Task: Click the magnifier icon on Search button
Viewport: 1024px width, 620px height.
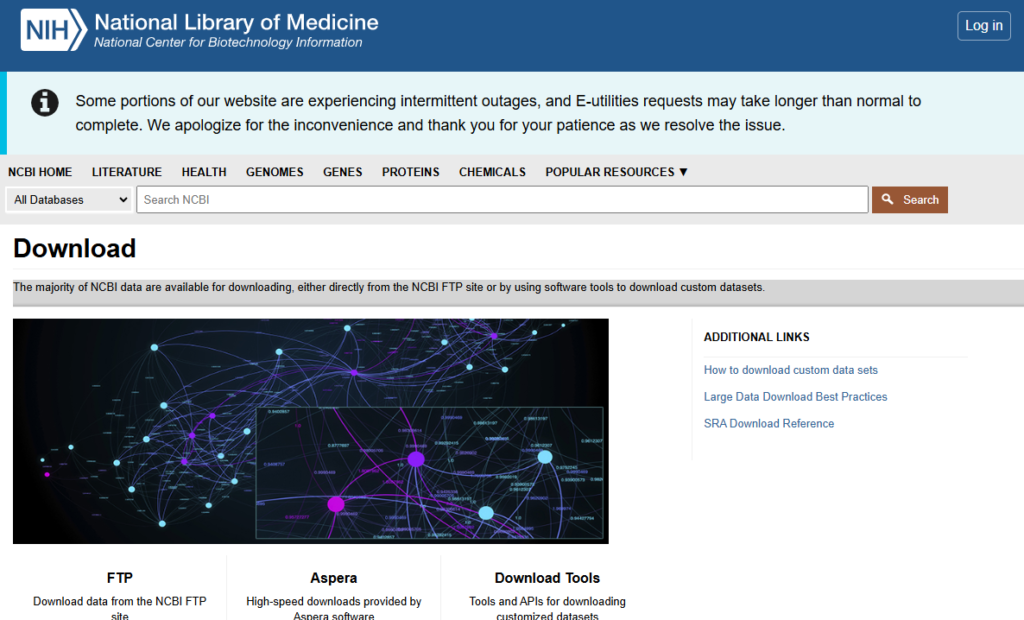Action: tap(887, 200)
